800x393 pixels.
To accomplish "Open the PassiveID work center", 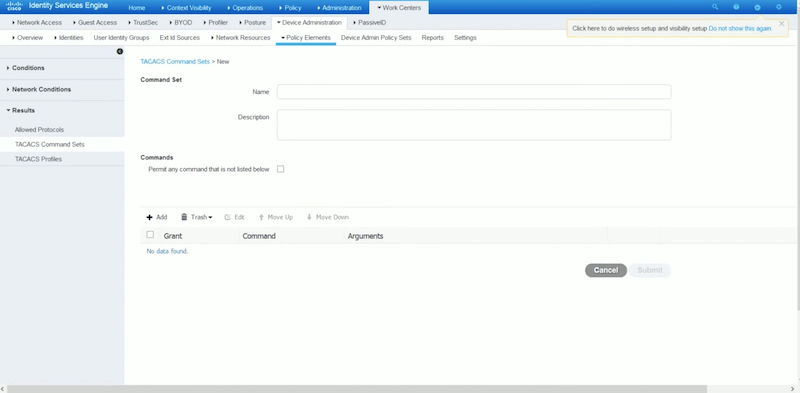I will pos(369,22).
